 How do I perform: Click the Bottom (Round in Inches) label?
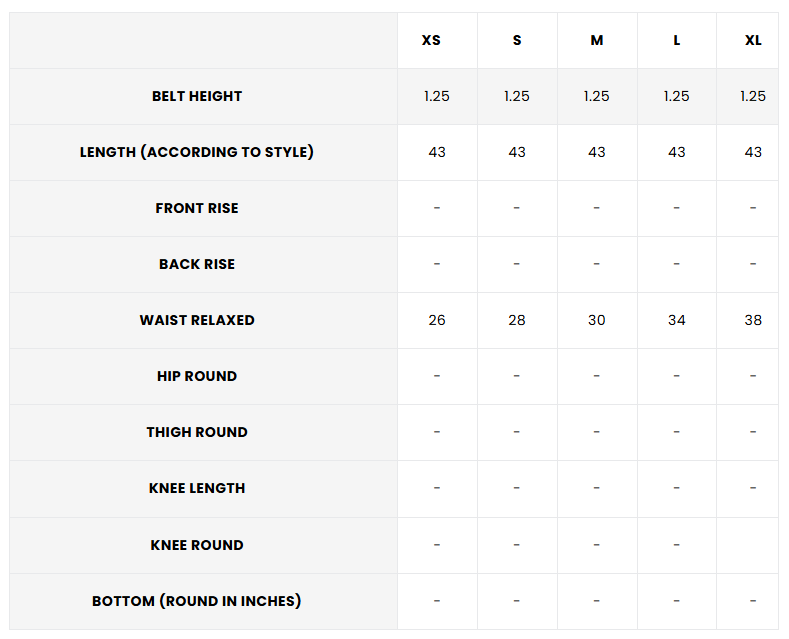(x=197, y=601)
